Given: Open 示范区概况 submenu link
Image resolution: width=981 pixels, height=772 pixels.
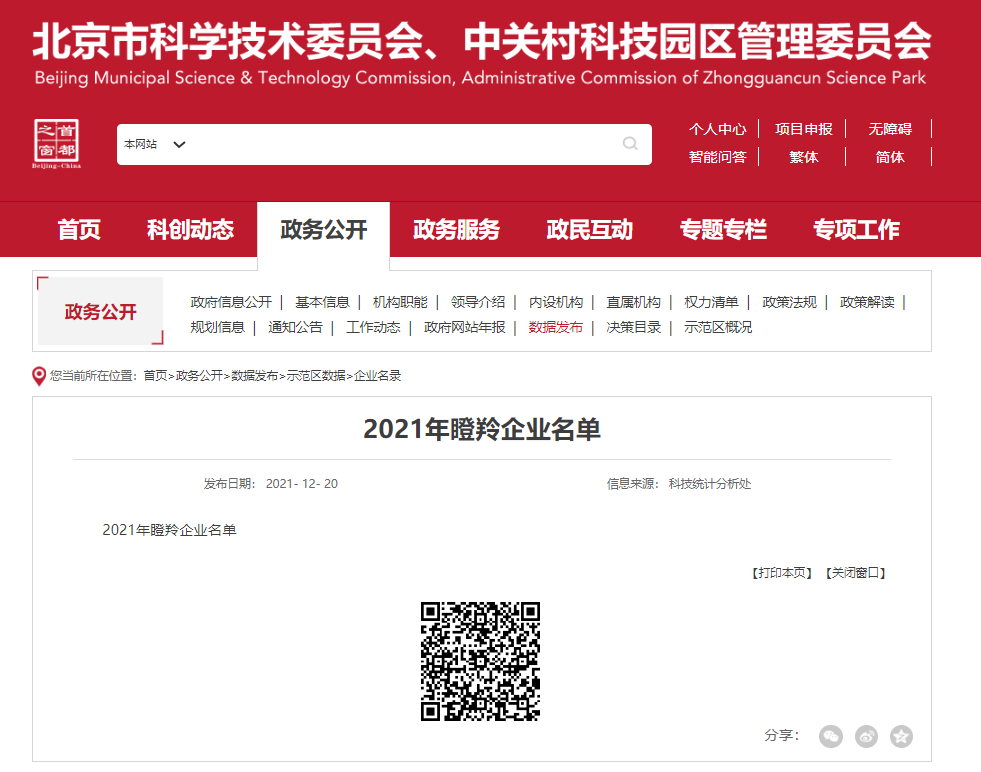Looking at the screenshot, I should pos(718,327).
